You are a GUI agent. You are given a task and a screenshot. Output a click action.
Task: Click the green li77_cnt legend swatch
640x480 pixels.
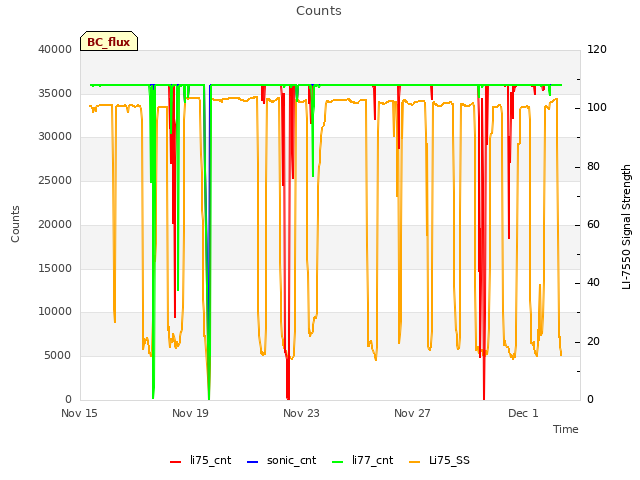(338, 462)
